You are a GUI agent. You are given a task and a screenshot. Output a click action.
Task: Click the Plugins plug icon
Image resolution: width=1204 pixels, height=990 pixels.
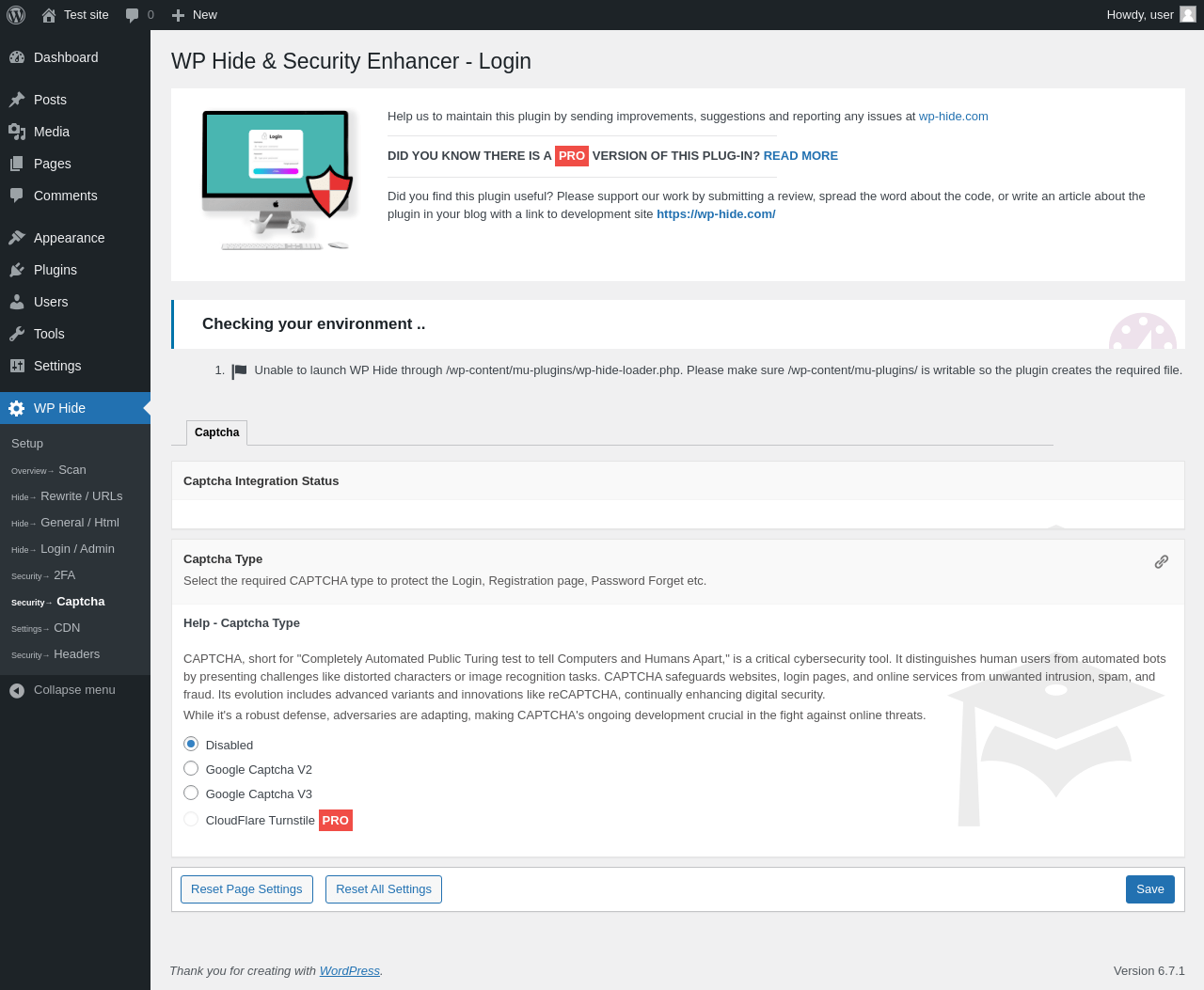pos(17,270)
